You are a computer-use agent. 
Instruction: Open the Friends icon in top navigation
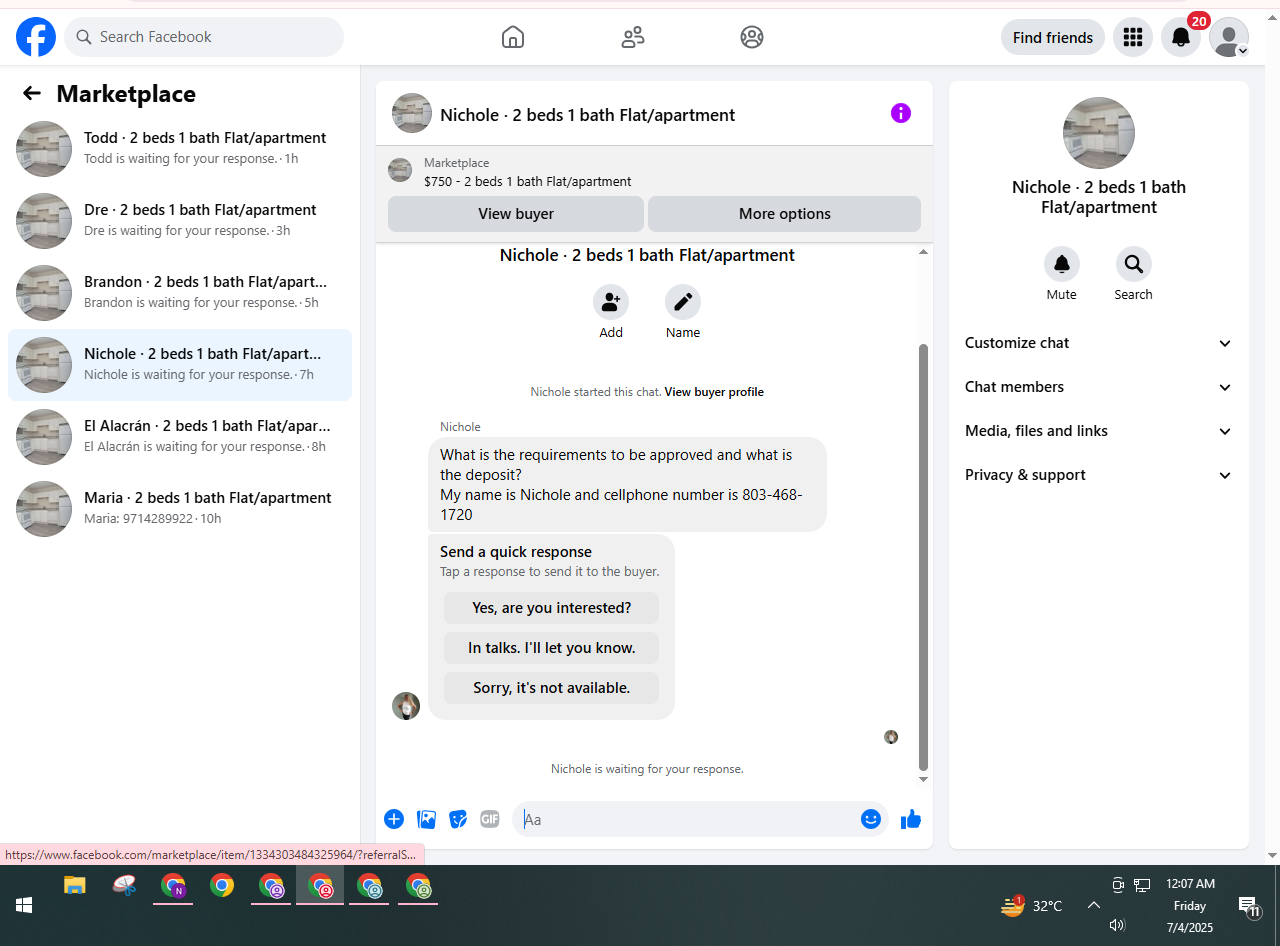coord(633,37)
